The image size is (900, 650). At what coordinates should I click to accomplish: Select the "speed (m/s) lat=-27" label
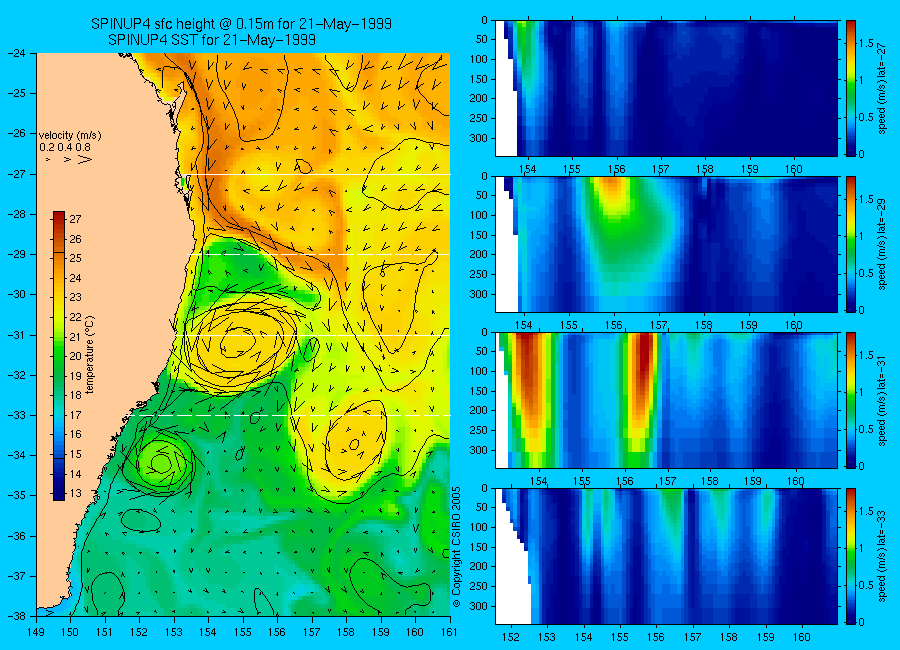click(883, 87)
